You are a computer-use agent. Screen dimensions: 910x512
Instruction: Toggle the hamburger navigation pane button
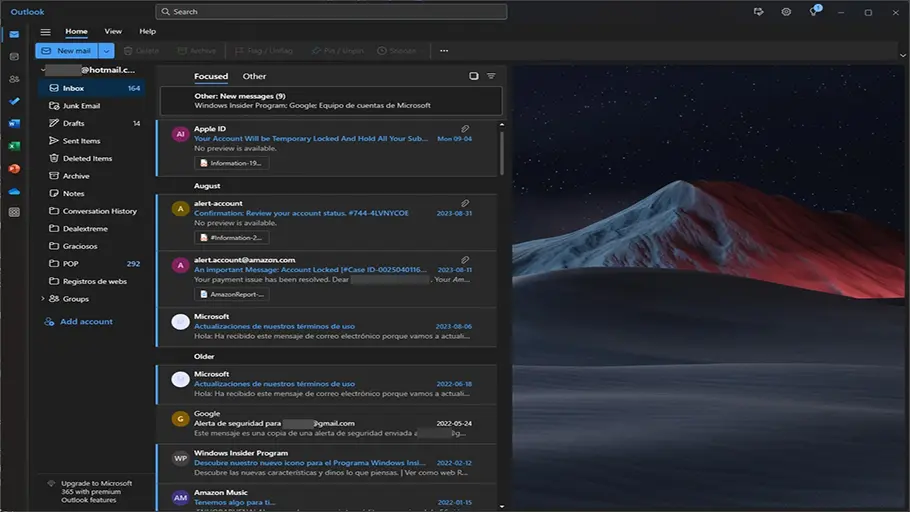[45, 32]
